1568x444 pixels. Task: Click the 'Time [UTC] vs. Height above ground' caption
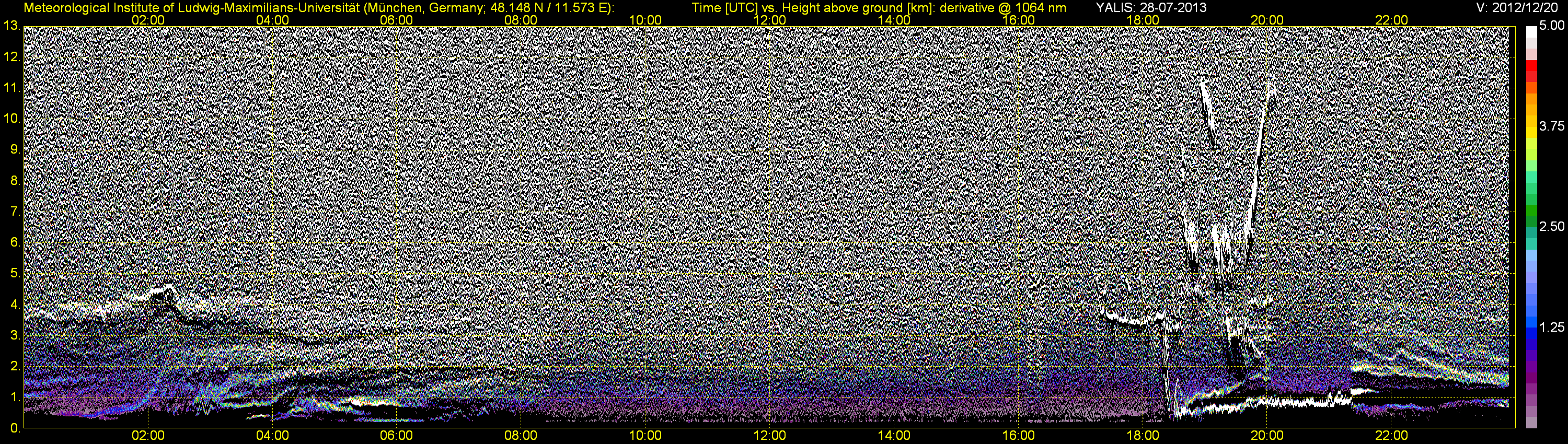click(x=879, y=7)
